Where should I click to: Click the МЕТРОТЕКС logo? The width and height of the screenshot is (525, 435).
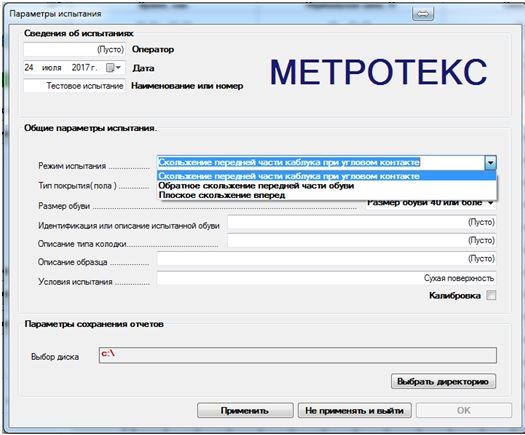point(378,72)
